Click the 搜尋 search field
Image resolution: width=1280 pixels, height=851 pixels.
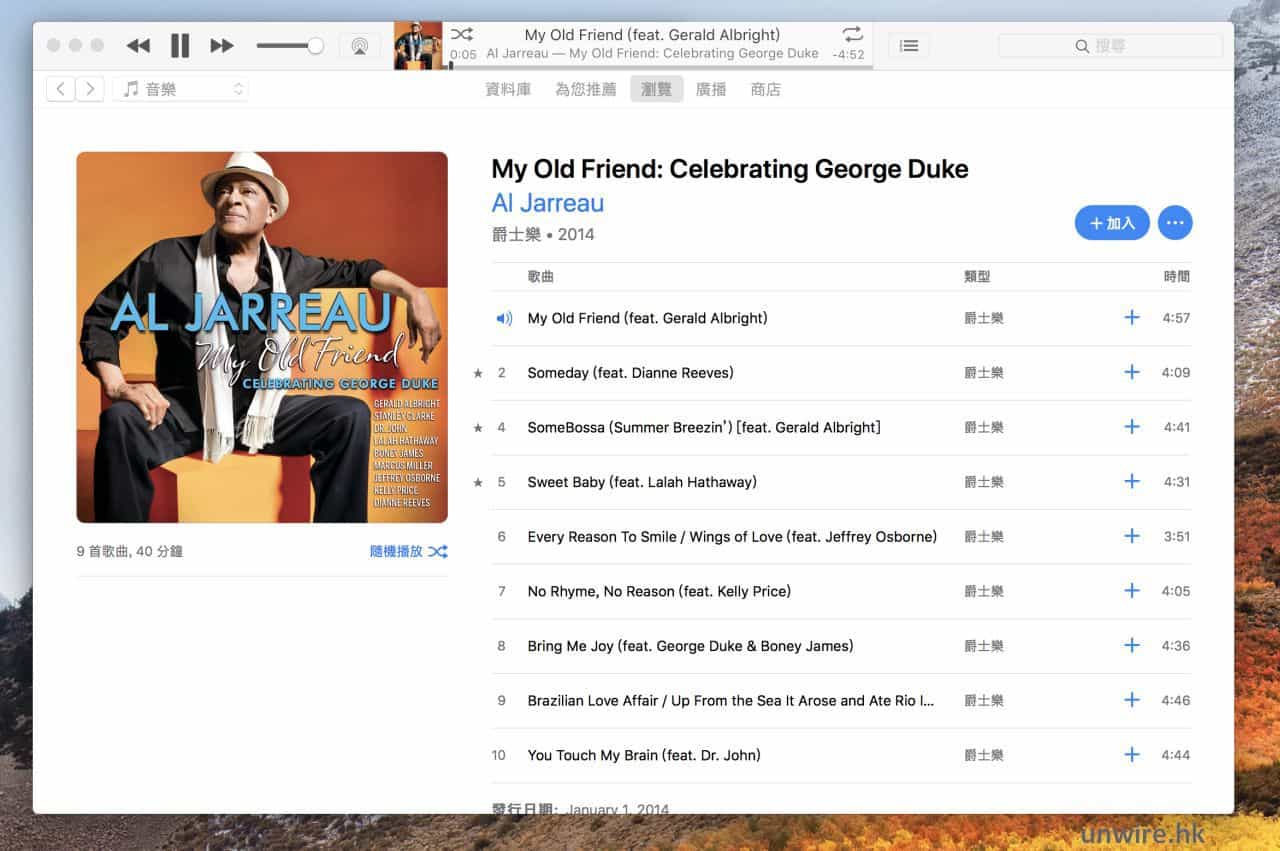pos(1110,46)
